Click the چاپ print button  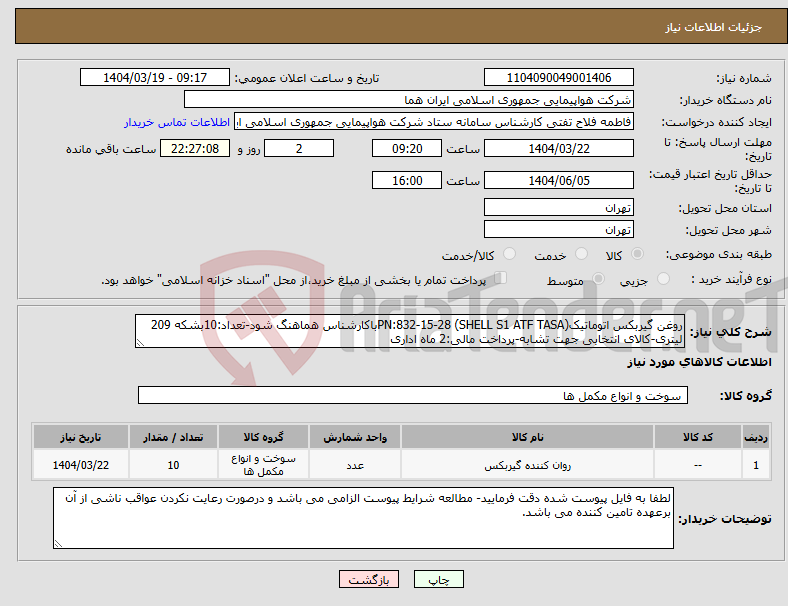438,579
